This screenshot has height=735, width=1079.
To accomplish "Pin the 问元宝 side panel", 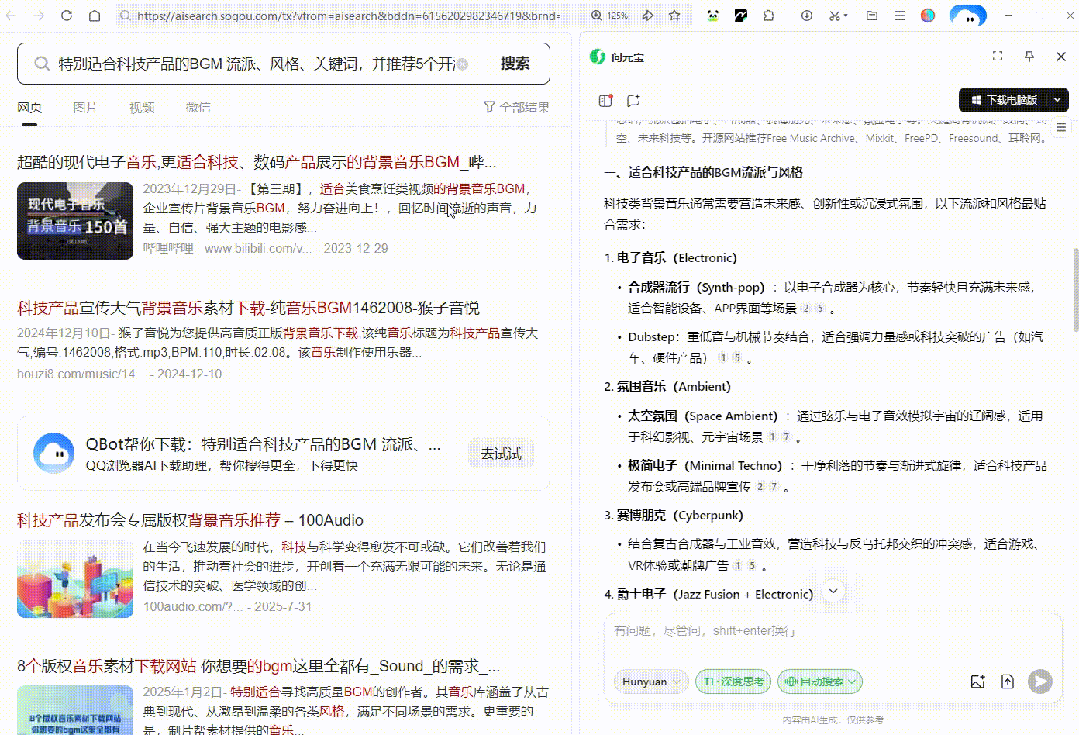I will point(1029,56).
